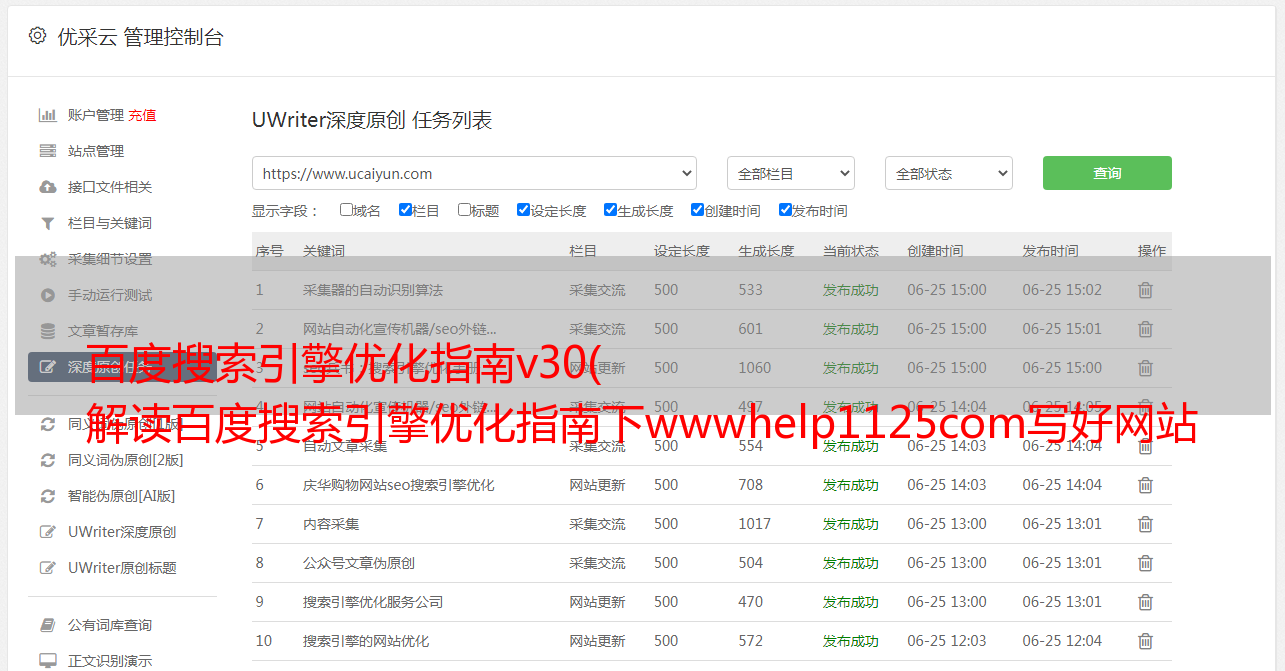
Task: Click the cloud upload icon for 接口文件相关
Action: 47,187
